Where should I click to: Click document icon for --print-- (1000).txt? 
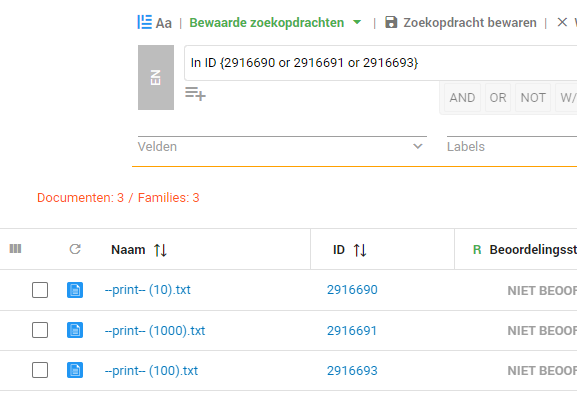(x=75, y=330)
